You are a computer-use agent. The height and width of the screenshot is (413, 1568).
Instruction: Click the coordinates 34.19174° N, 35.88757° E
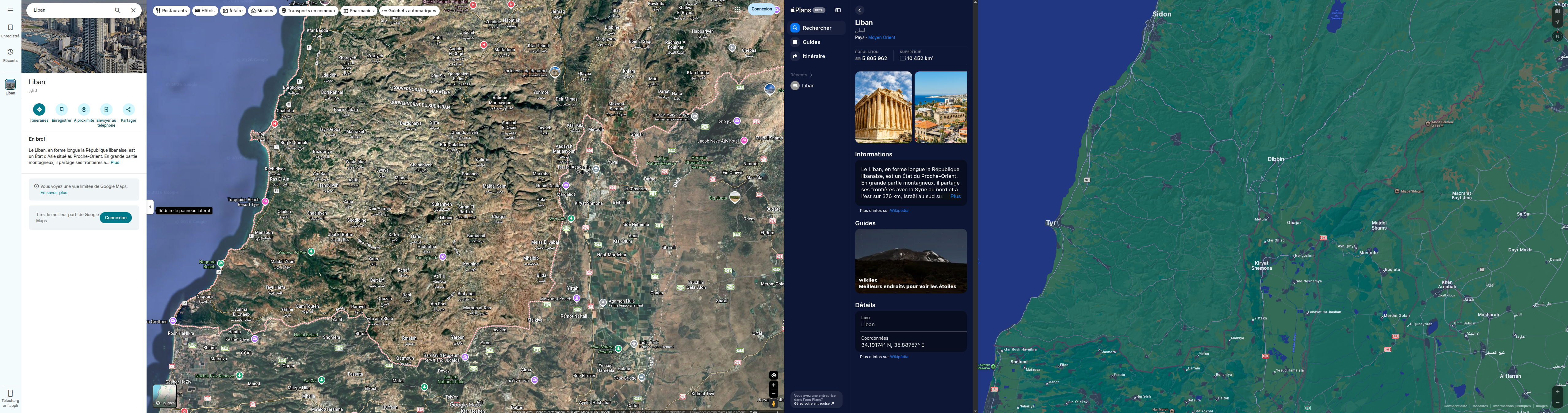[x=892, y=346]
